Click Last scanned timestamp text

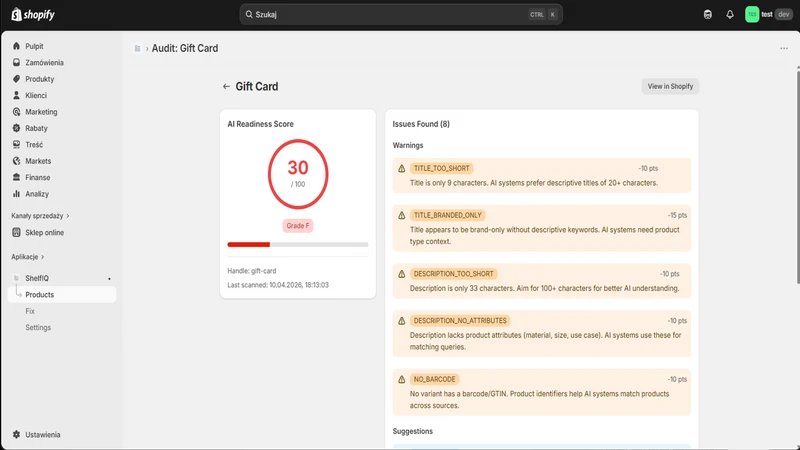(x=278, y=285)
